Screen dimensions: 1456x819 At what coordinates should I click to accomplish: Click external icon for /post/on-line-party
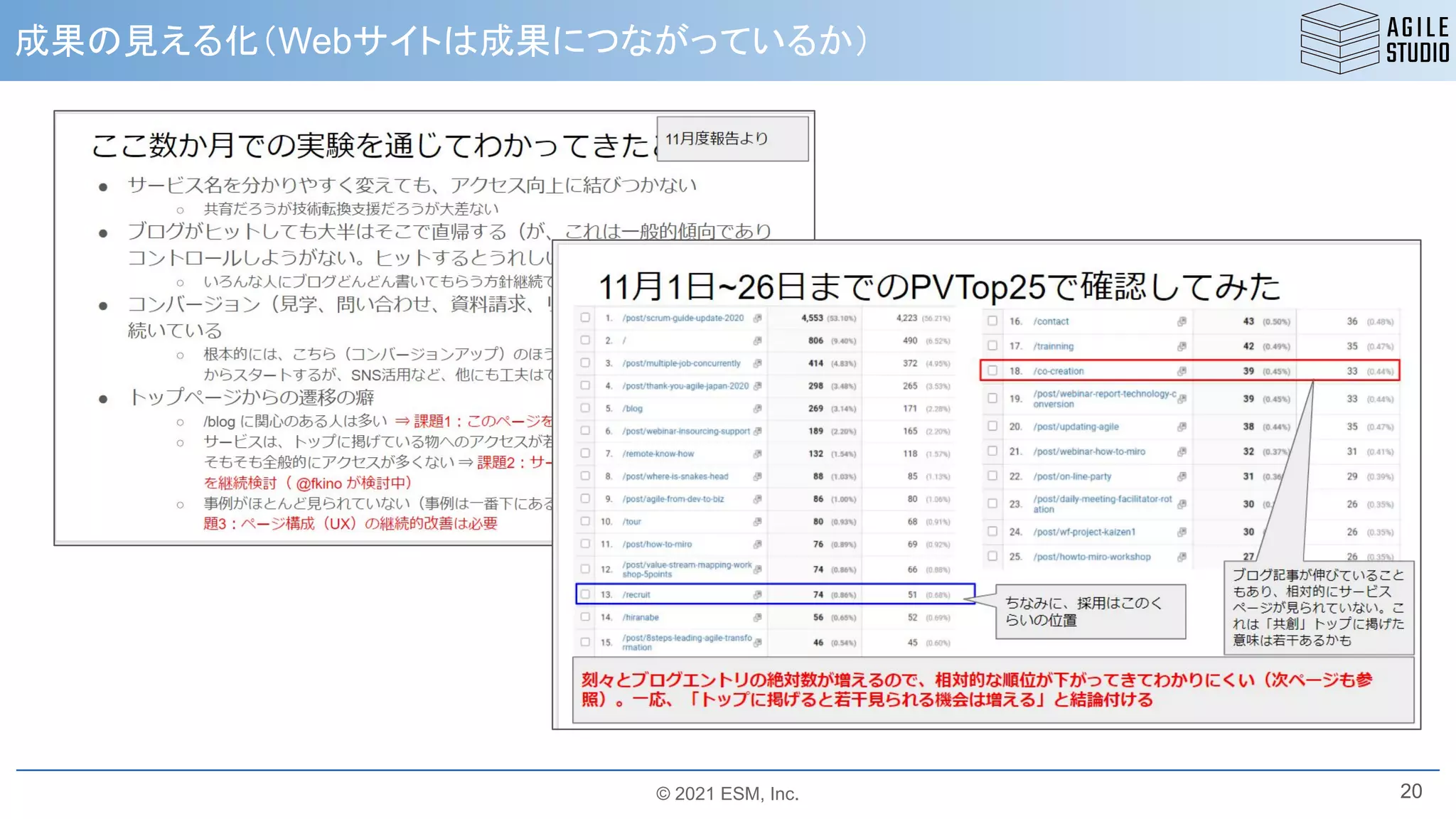(x=1182, y=476)
